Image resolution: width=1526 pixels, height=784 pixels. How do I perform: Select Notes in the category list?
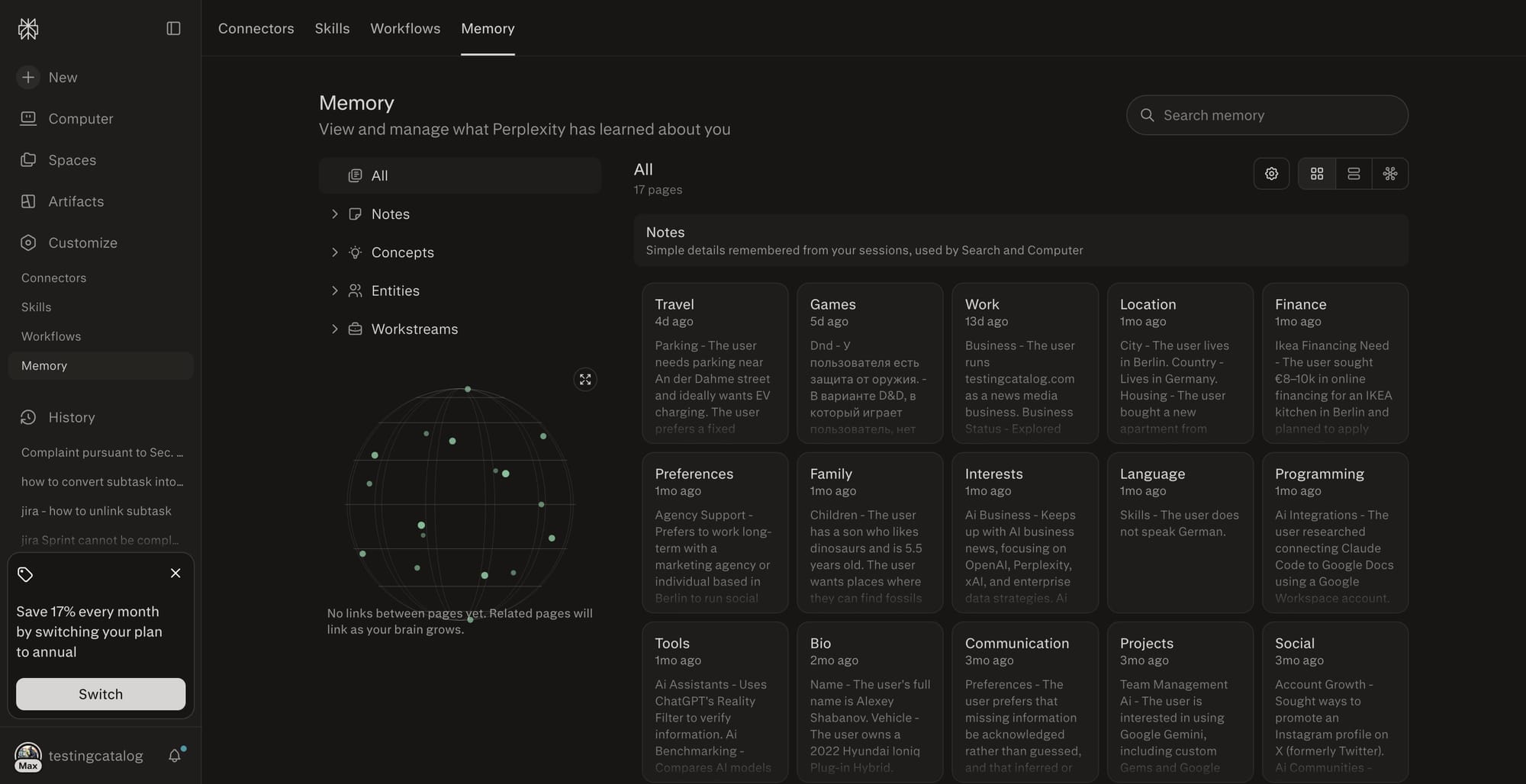(391, 214)
